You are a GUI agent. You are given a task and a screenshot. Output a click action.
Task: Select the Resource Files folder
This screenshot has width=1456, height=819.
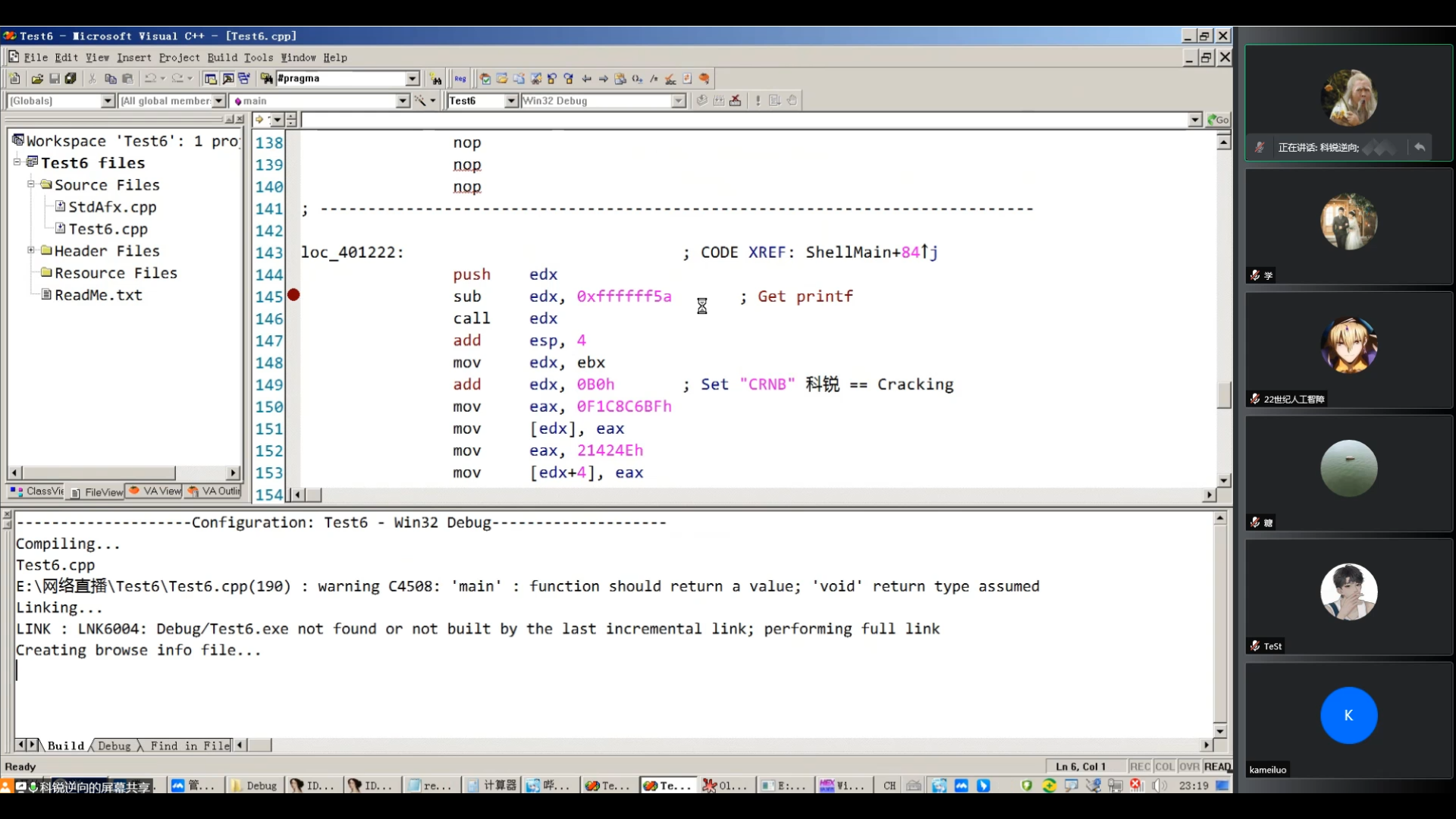coord(116,273)
